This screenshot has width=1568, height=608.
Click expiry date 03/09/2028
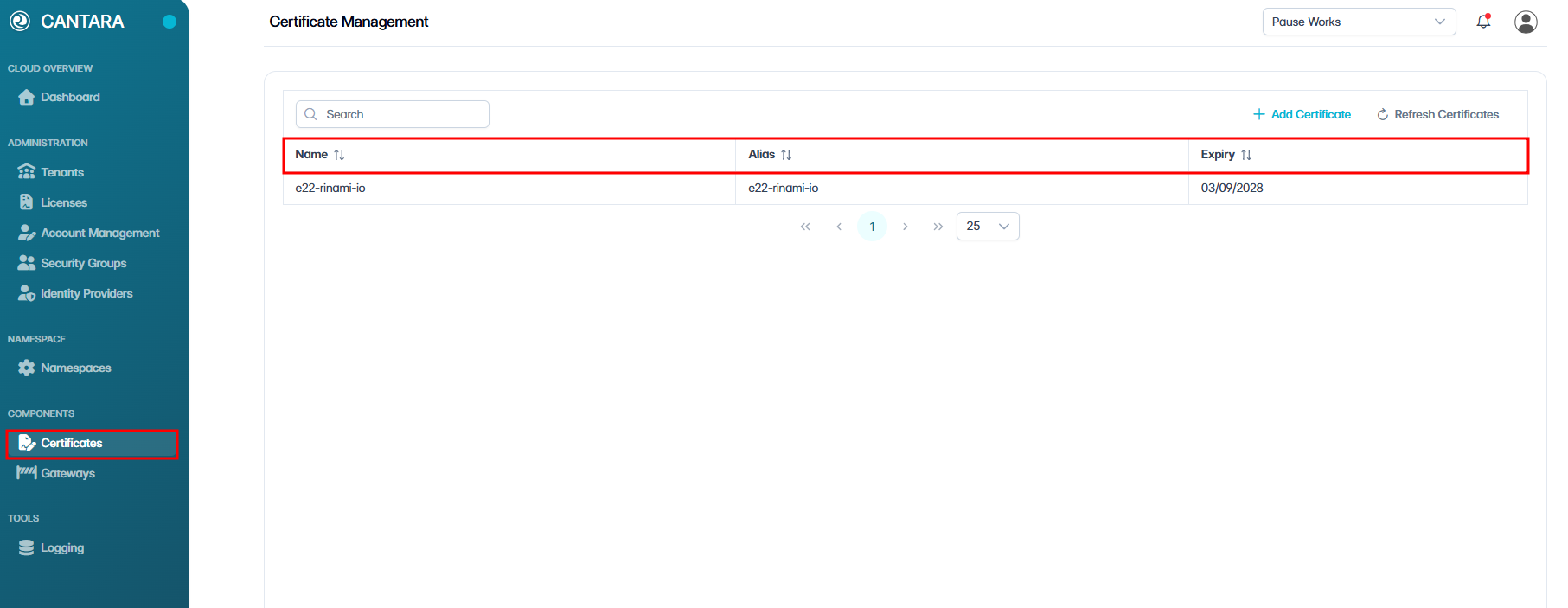click(x=1232, y=188)
